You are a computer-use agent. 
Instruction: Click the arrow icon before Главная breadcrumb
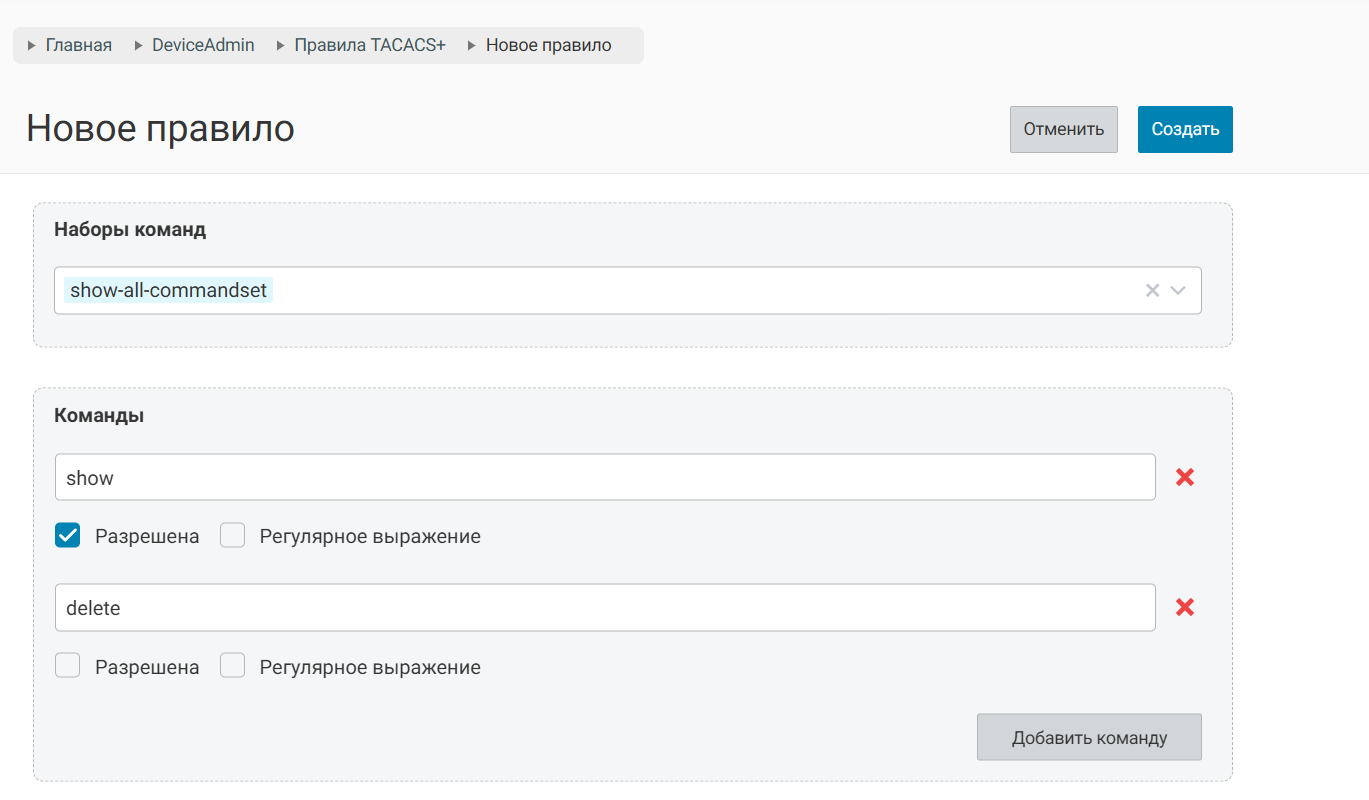pyautogui.click(x=32, y=46)
